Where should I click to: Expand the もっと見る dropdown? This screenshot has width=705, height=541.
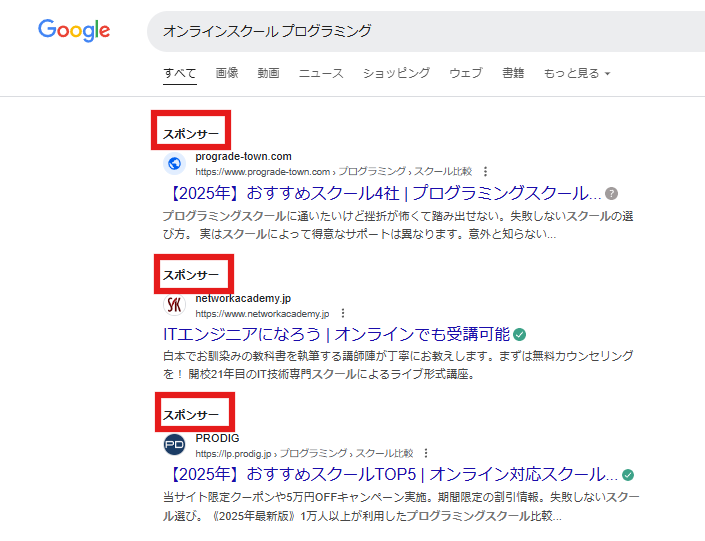pyautogui.click(x=577, y=73)
